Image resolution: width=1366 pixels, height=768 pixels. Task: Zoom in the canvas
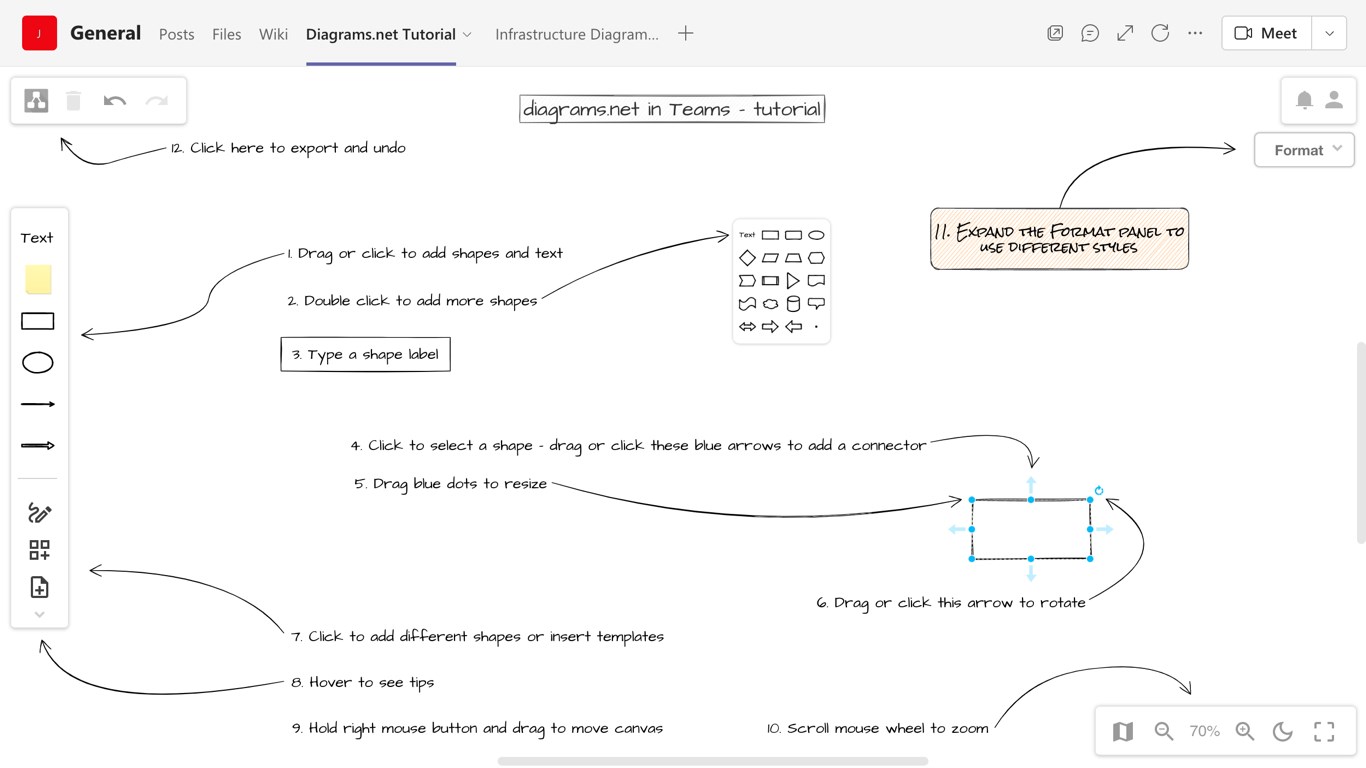(1245, 732)
